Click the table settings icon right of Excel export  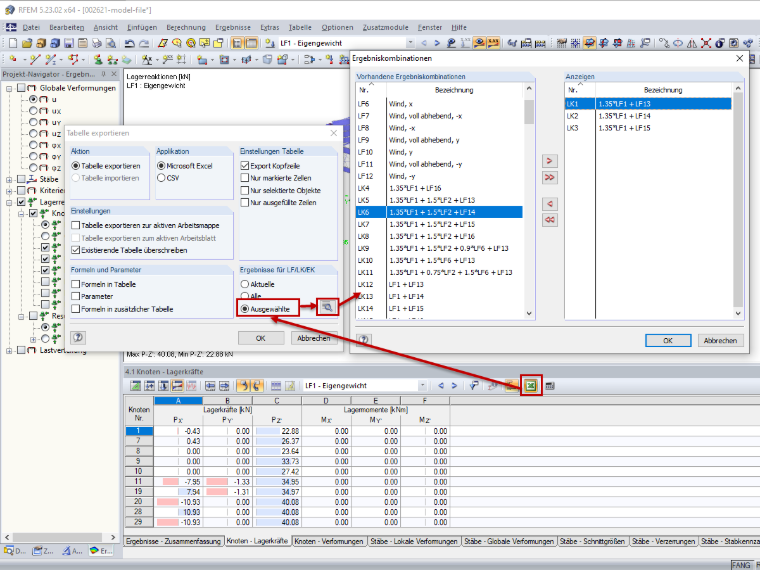point(550,386)
